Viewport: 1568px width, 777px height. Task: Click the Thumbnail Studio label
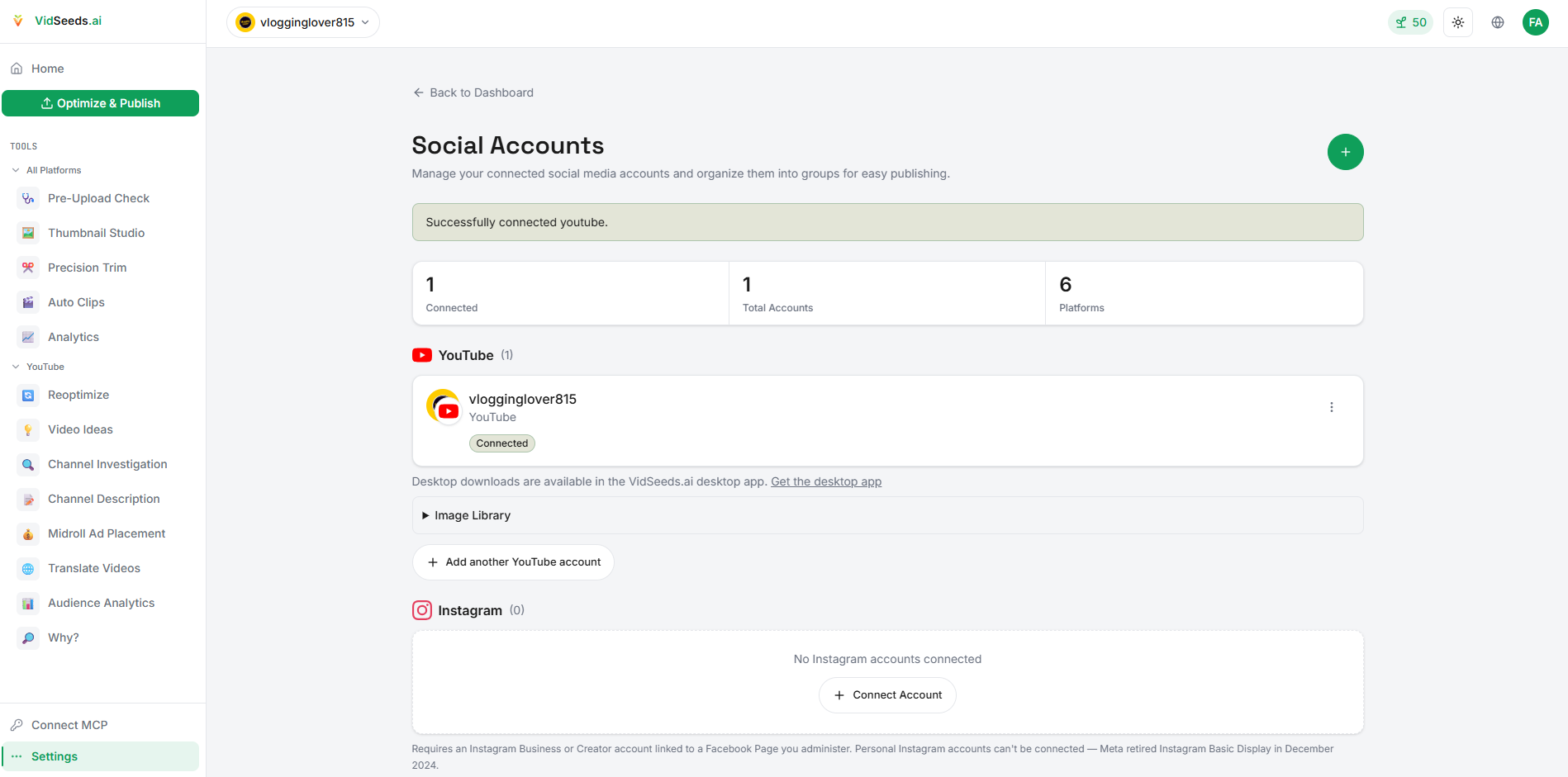tap(96, 233)
